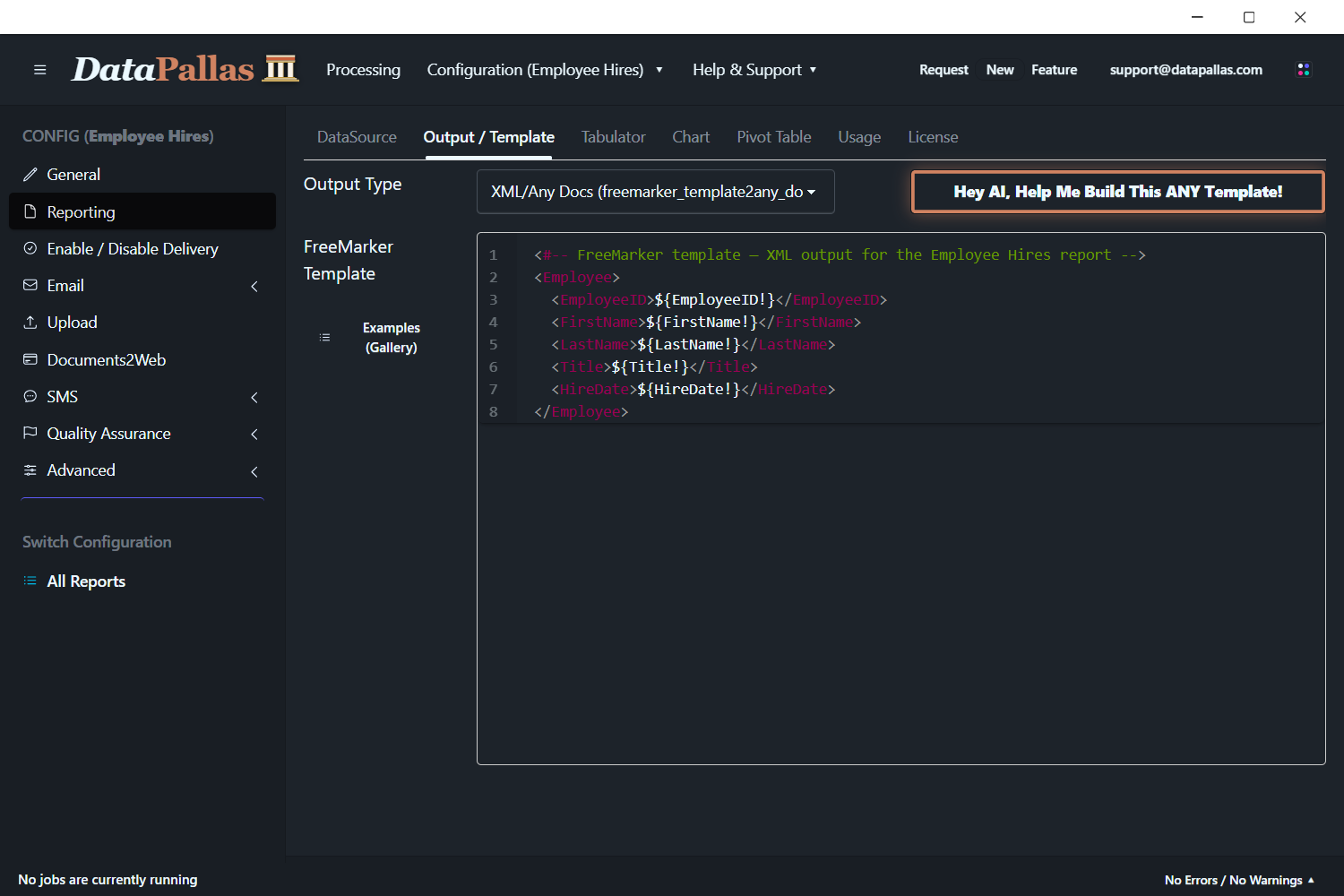Open the License tab
1344x896 pixels.
[x=933, y=137]
